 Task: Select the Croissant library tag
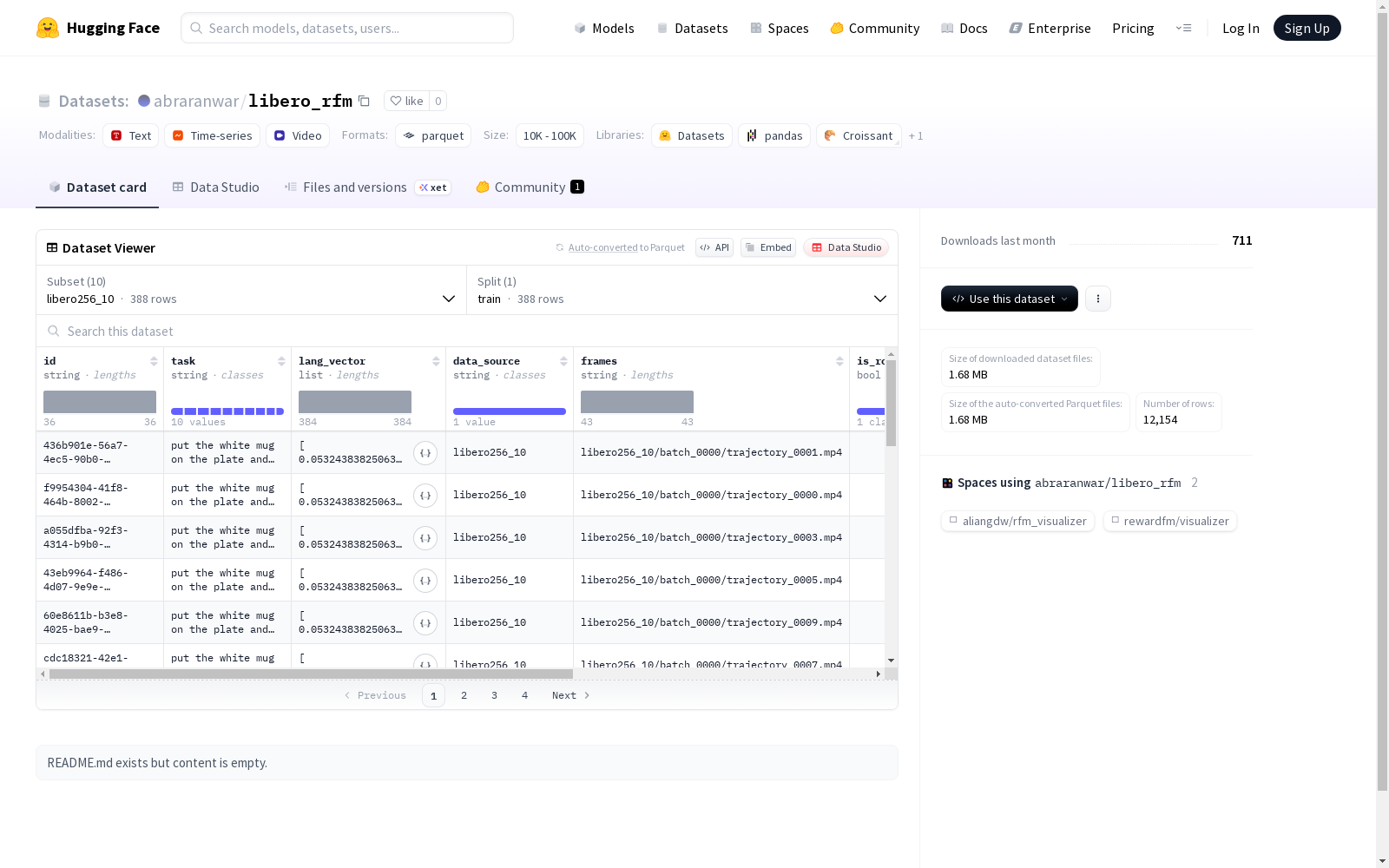(x=859, y=135)
